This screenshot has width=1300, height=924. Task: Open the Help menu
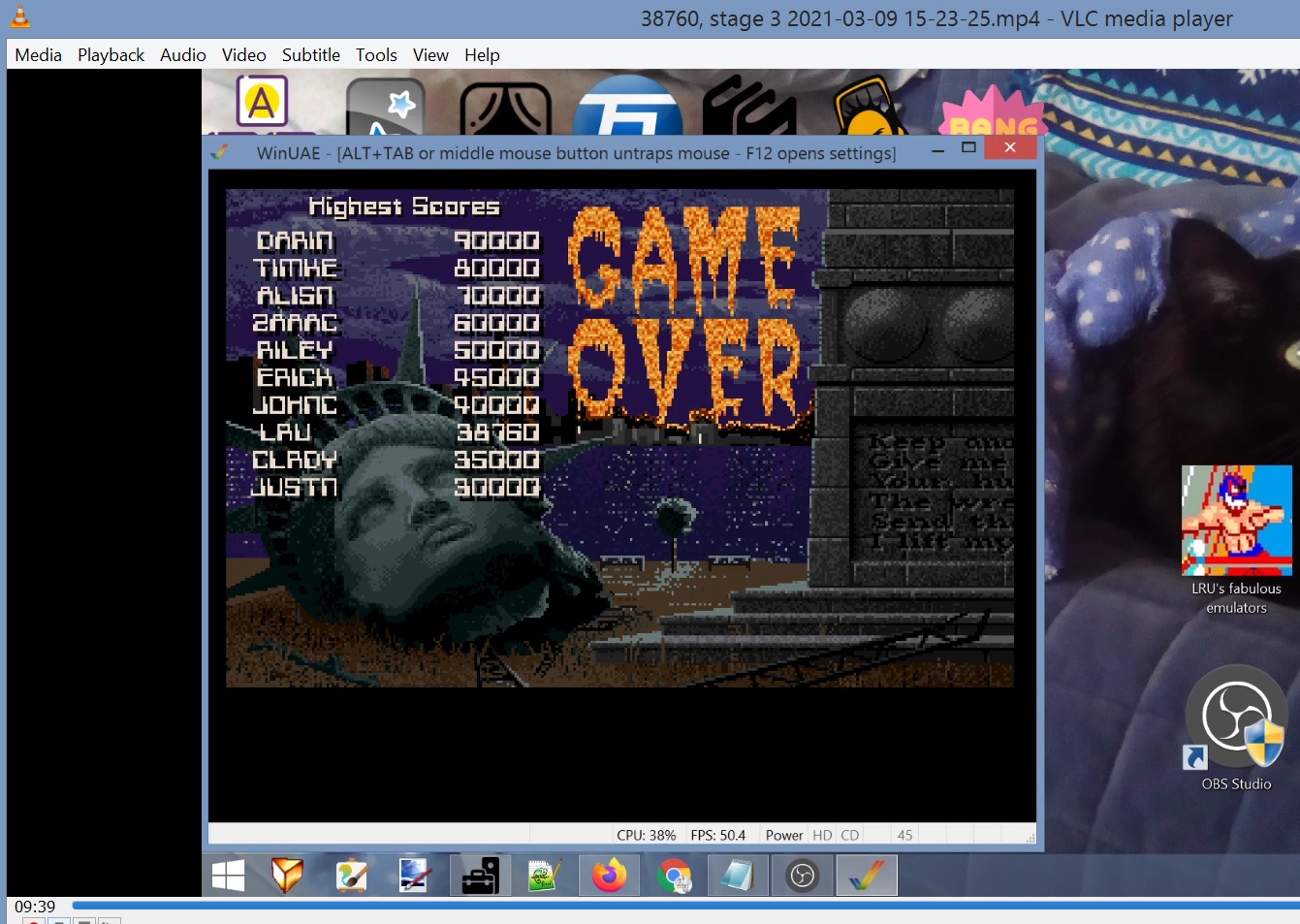click(x=482, y=55)
